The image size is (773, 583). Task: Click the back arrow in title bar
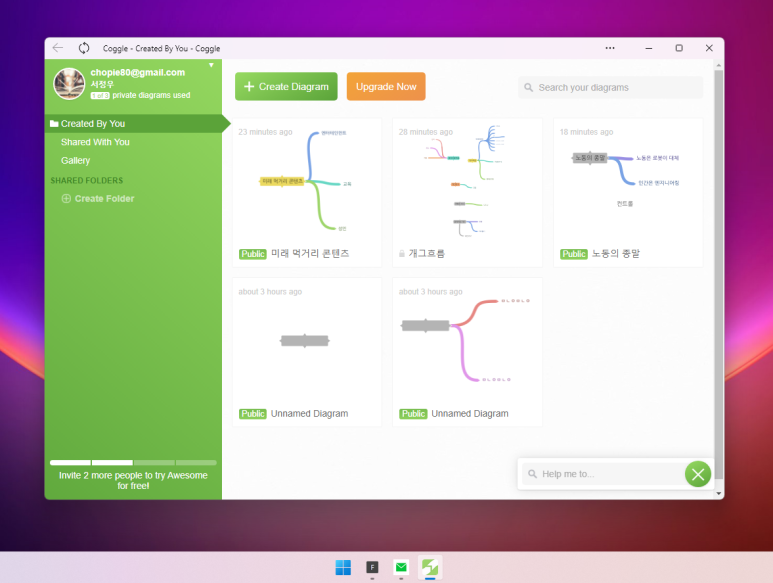point(58,48)
